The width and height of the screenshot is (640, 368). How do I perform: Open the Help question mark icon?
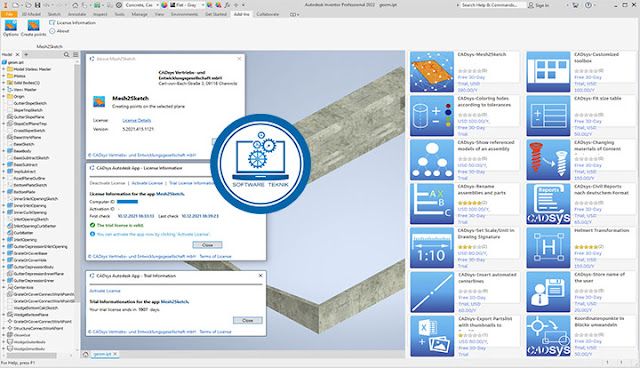588,5
